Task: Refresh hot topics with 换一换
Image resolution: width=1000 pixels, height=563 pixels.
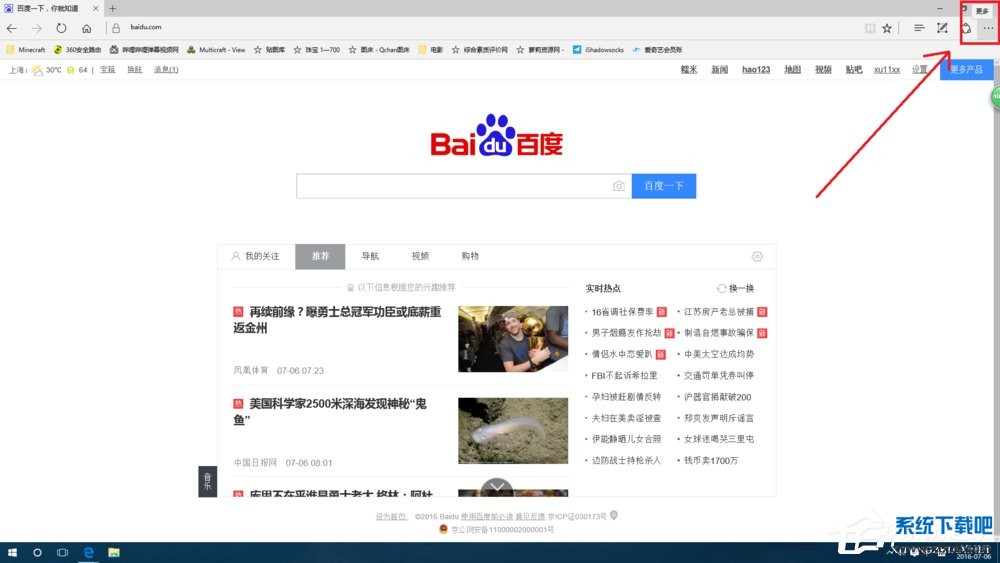Action: pos(735,288)
